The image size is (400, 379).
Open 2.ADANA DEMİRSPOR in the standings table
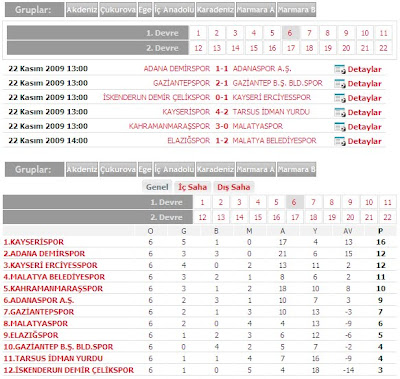44,254
